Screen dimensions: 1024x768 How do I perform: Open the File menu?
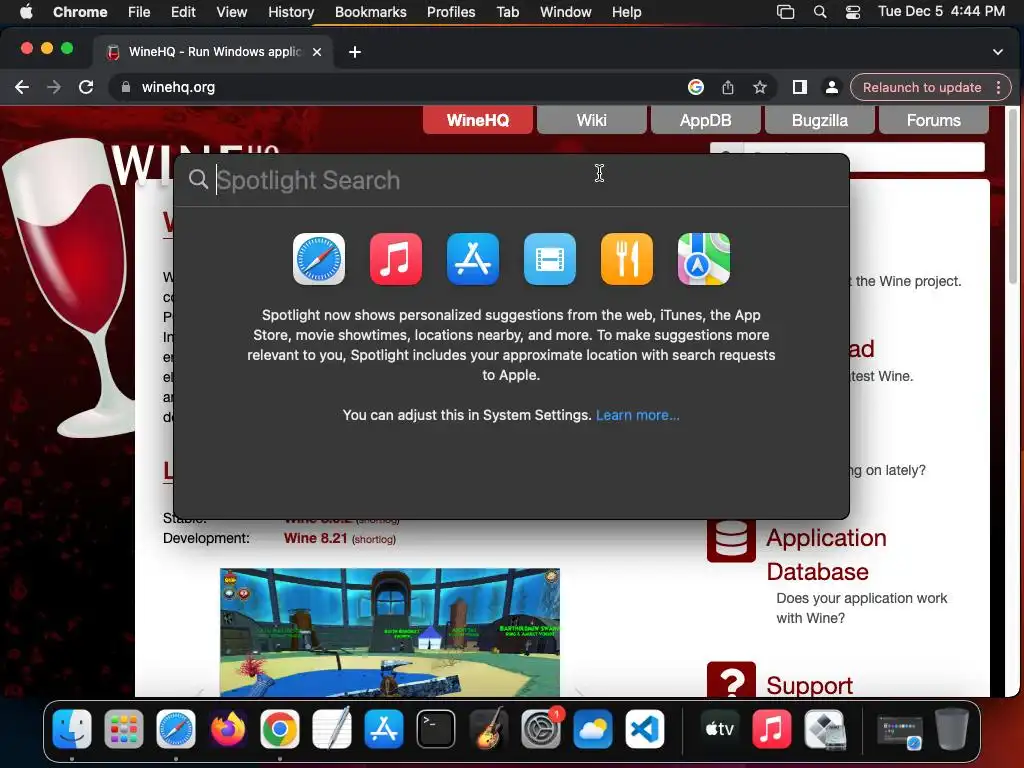pos(139,12)
